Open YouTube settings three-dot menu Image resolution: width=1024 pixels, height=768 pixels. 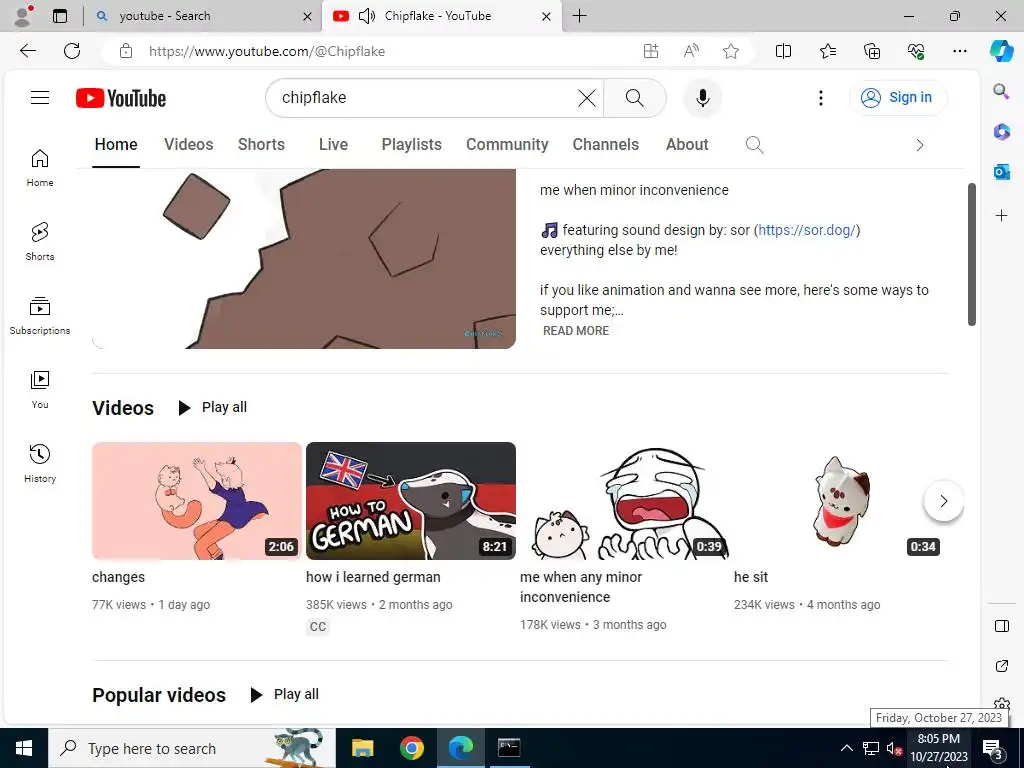click(x=820, y=98)
